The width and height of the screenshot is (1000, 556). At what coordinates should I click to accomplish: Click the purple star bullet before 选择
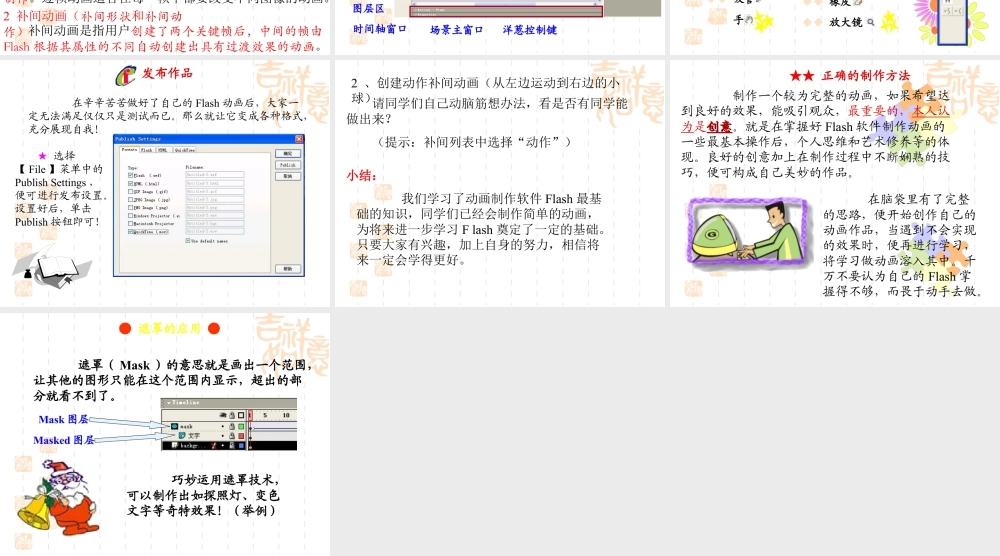click(x=42, y=156)
